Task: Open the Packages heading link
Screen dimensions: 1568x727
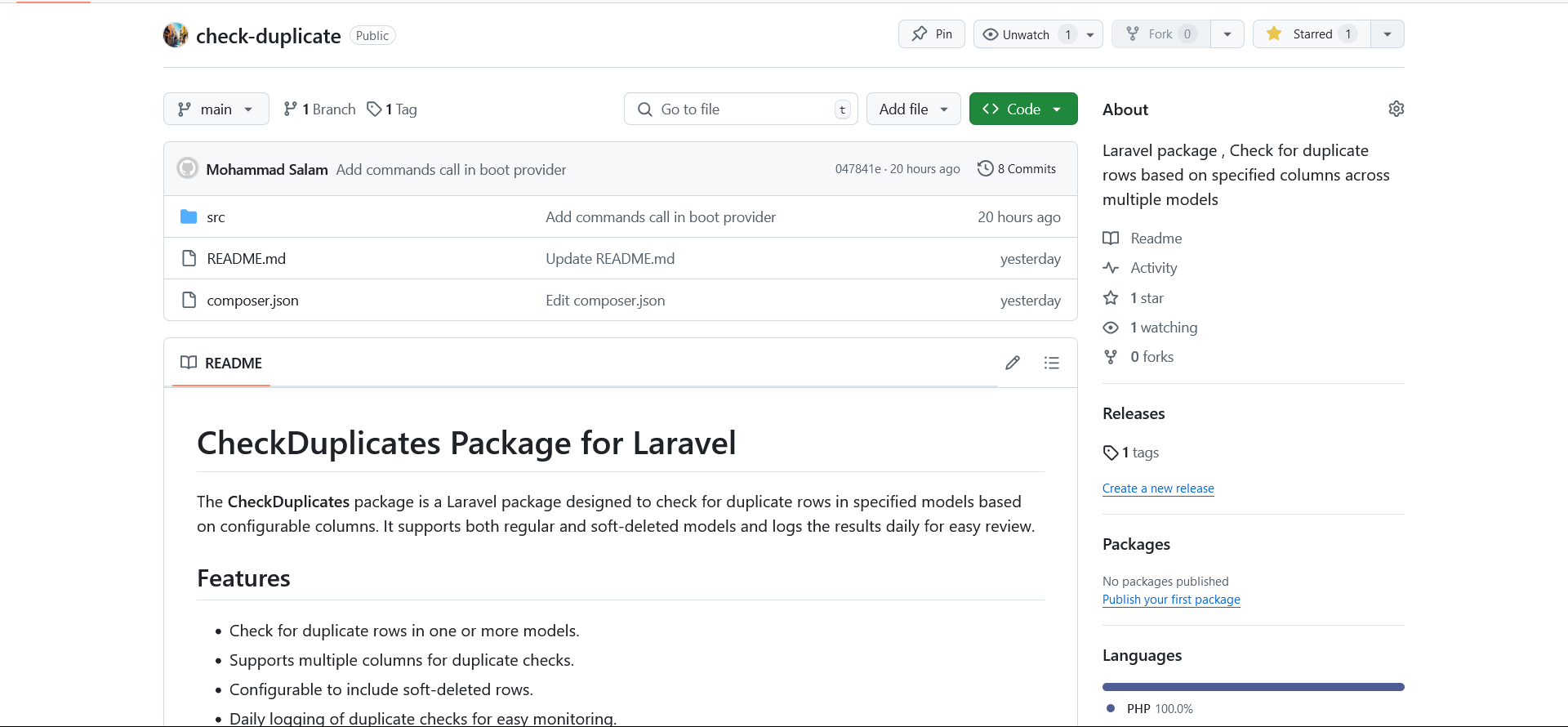Action: point(1136,544)
